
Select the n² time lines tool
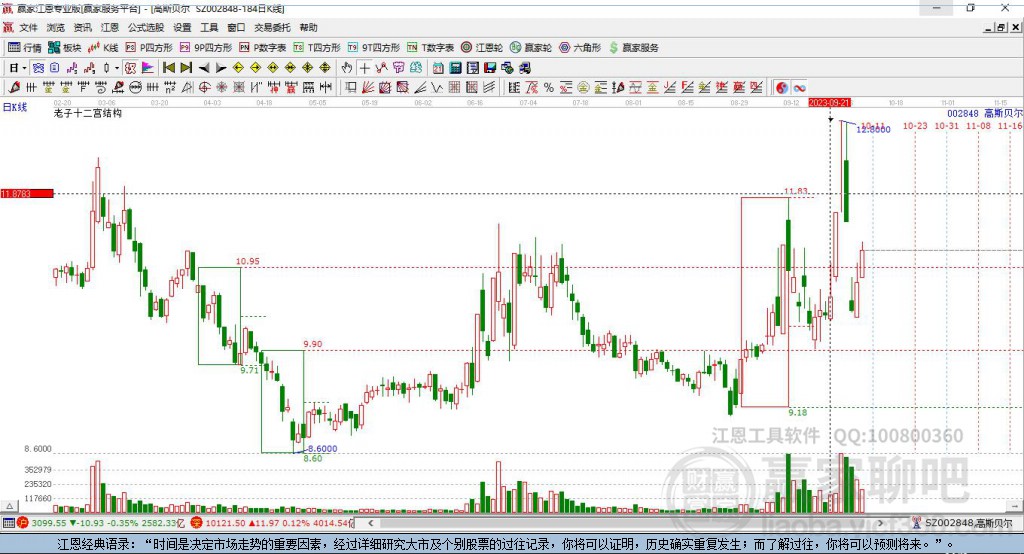click(170, 88)
